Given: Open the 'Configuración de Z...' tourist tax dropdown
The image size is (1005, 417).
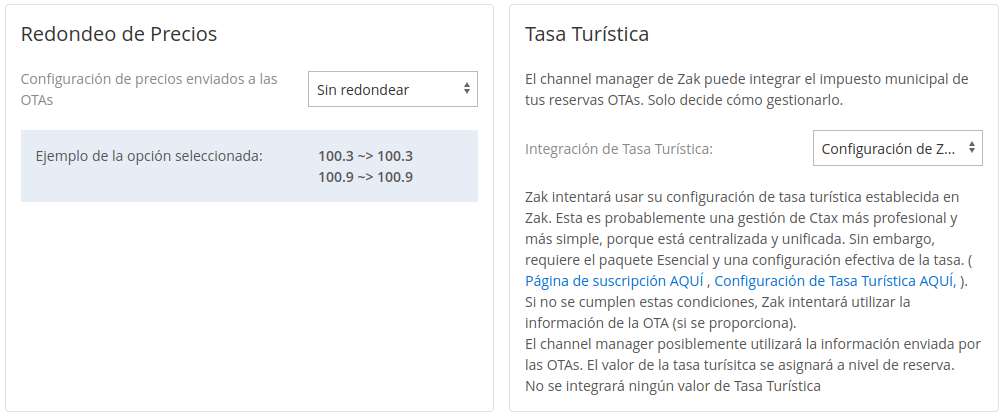Looking at the screenshot, I should (x=889, y=149).
